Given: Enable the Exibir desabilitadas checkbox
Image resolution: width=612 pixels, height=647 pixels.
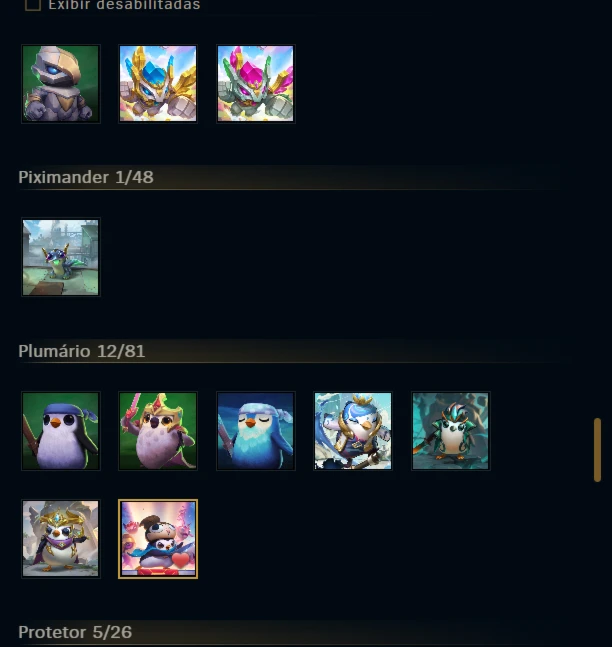Looking at the screenshot, I should 33,4.
